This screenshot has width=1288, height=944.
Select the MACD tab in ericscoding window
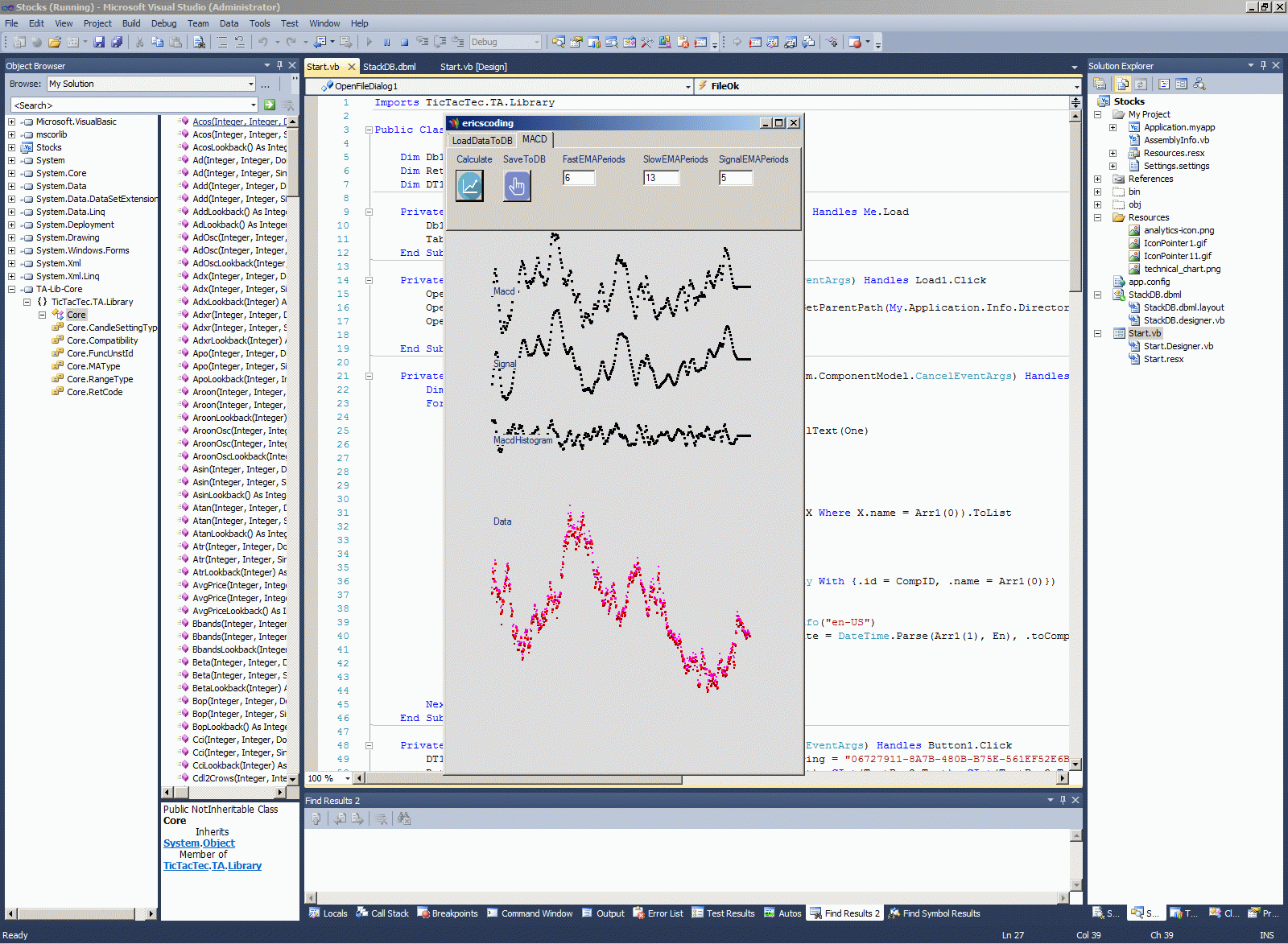535,139
